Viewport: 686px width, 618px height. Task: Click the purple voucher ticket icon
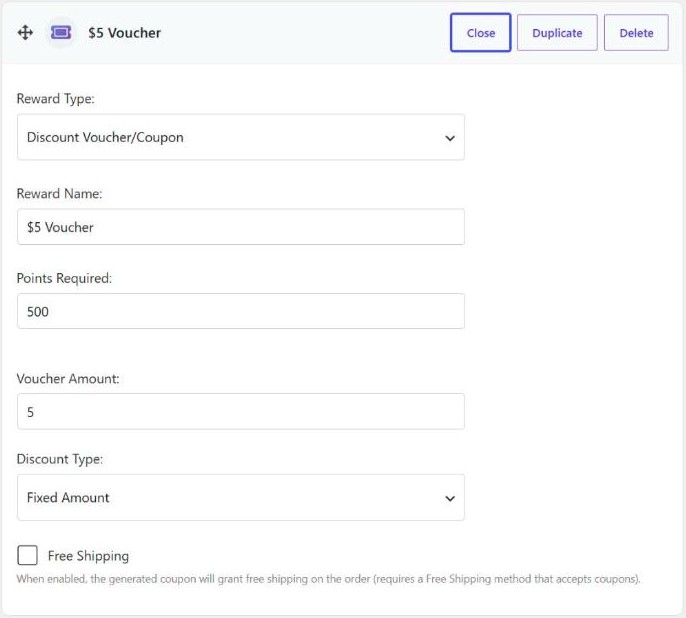[61, 32]
